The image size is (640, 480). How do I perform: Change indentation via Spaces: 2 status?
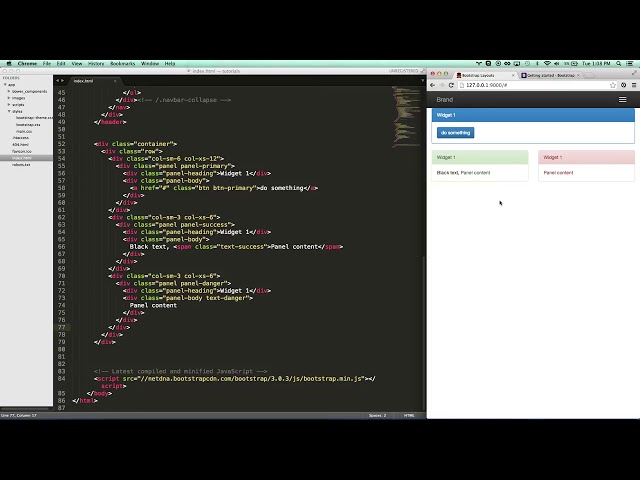pos(378,416)
